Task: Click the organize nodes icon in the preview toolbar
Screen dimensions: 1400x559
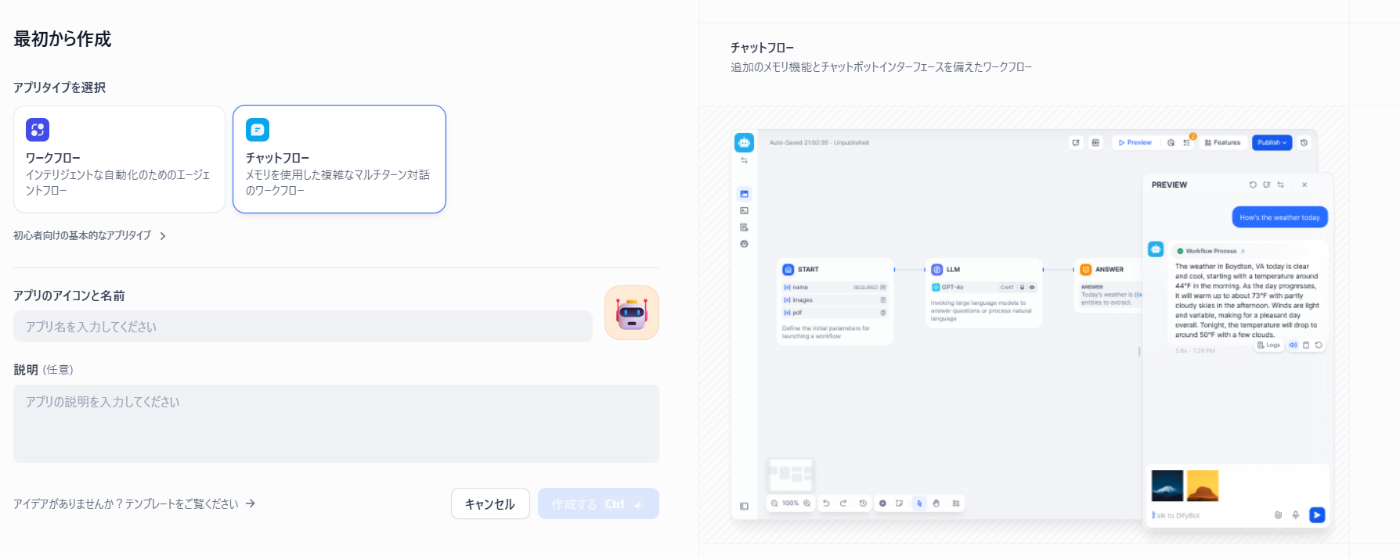Action: tap(957, 503)
